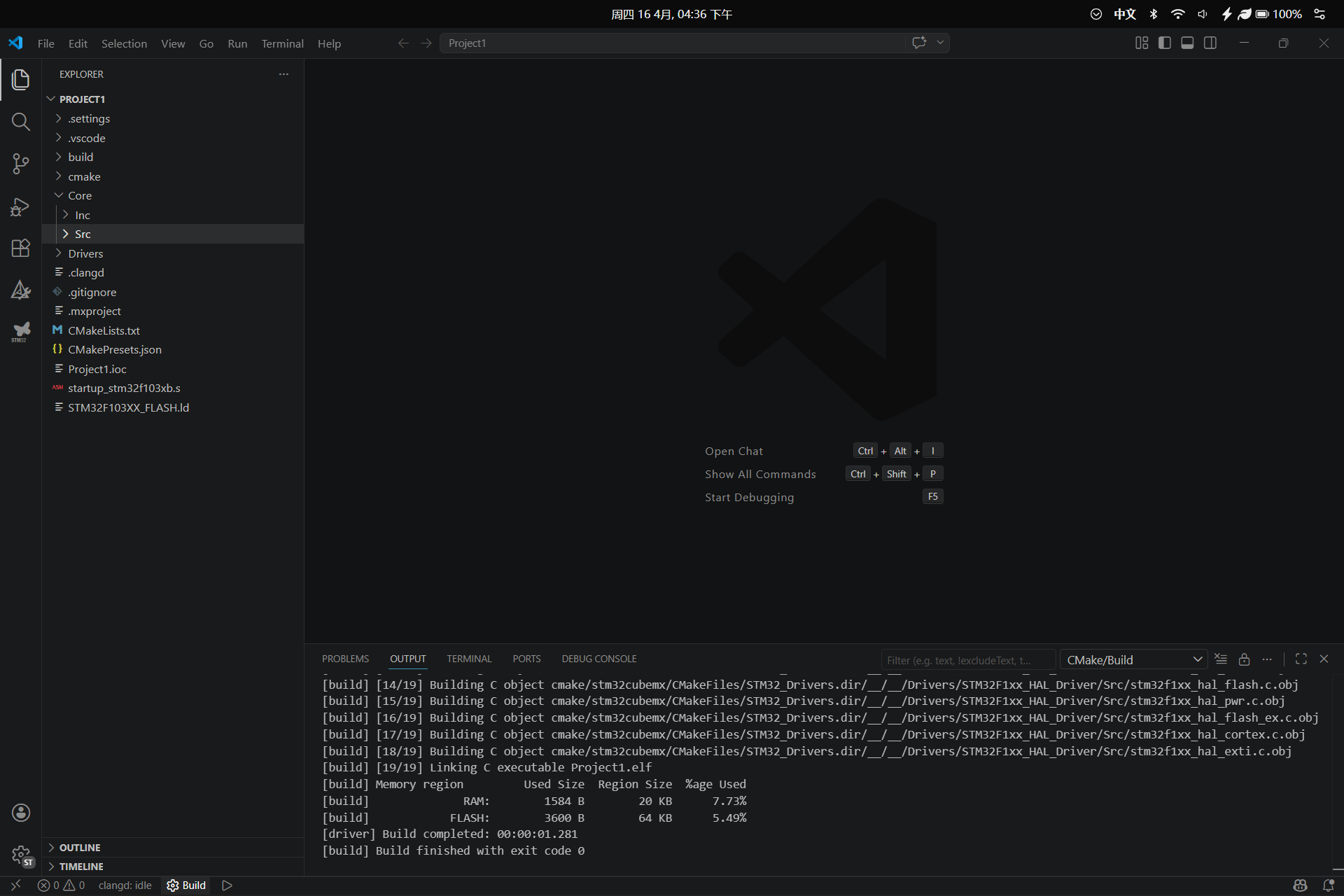Open the Extensions view icon
Image resolution: width=1344 pixels, height=896 pixels.
[x=21, y=248]
